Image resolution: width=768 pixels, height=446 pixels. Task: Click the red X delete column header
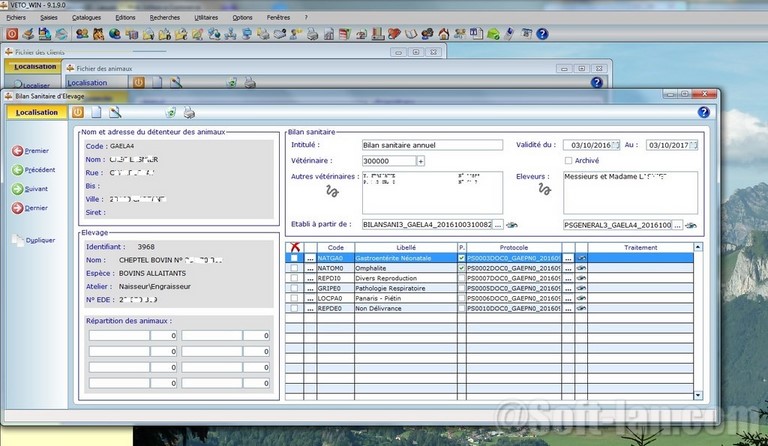tap(294, 247)
